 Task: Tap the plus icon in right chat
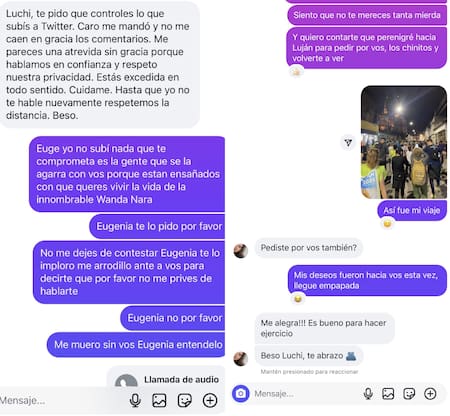point(430,394)
